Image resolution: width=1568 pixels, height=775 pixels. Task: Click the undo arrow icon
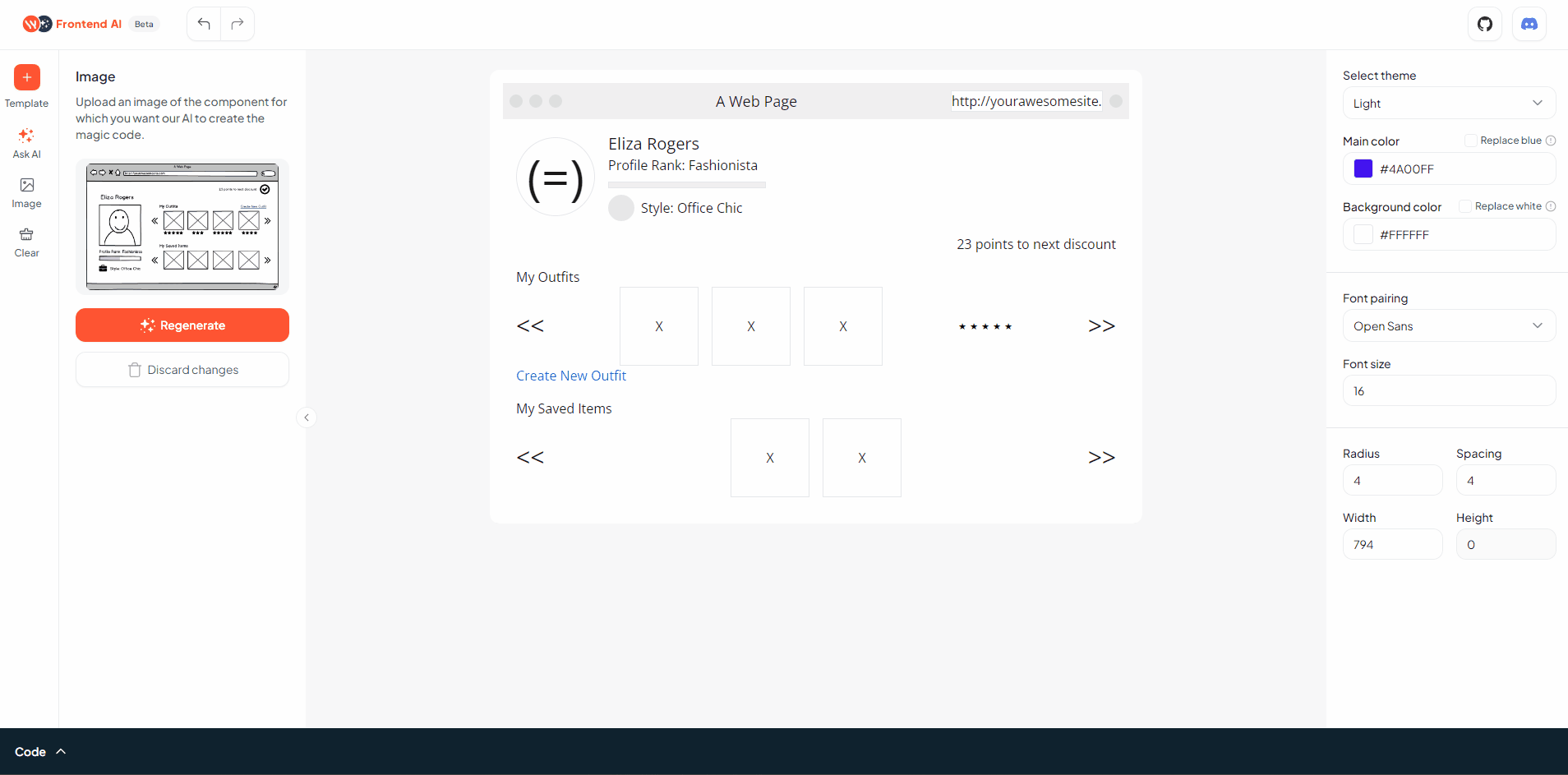coord(204,24)
